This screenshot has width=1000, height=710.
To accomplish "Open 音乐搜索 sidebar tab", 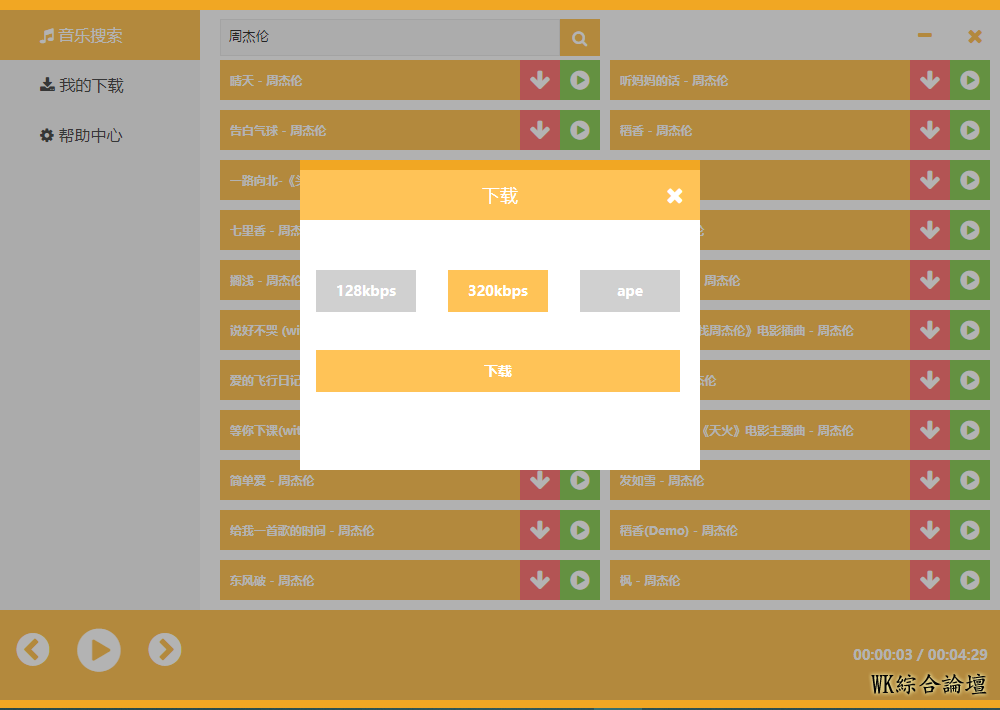I will 90,36.
